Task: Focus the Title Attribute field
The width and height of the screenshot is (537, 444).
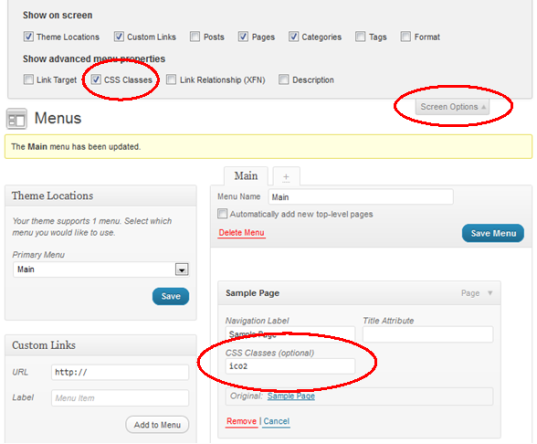Action: point(428,334)
